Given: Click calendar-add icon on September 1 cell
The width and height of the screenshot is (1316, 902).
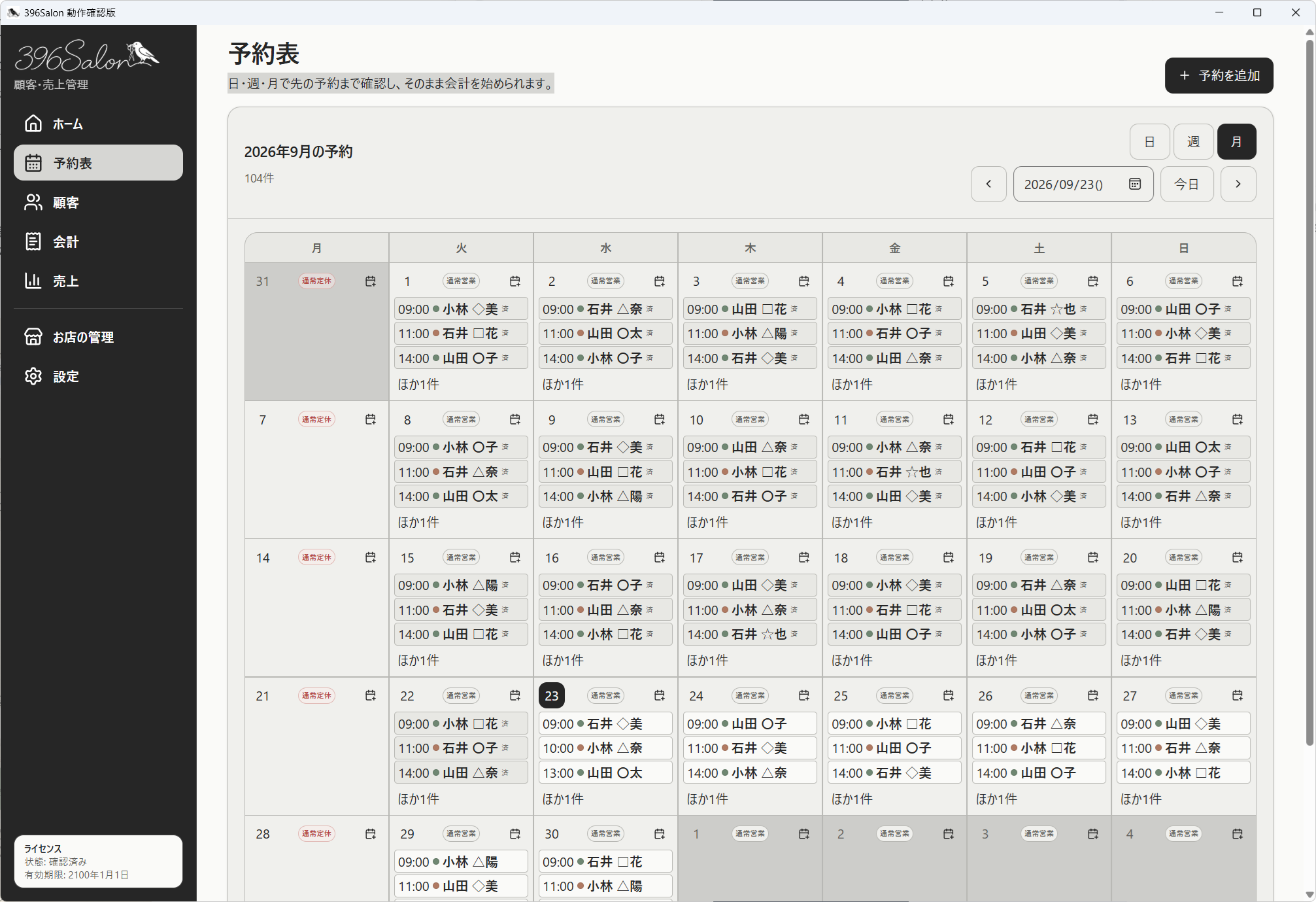Looking at the screenshot, I should coord(515,281).
